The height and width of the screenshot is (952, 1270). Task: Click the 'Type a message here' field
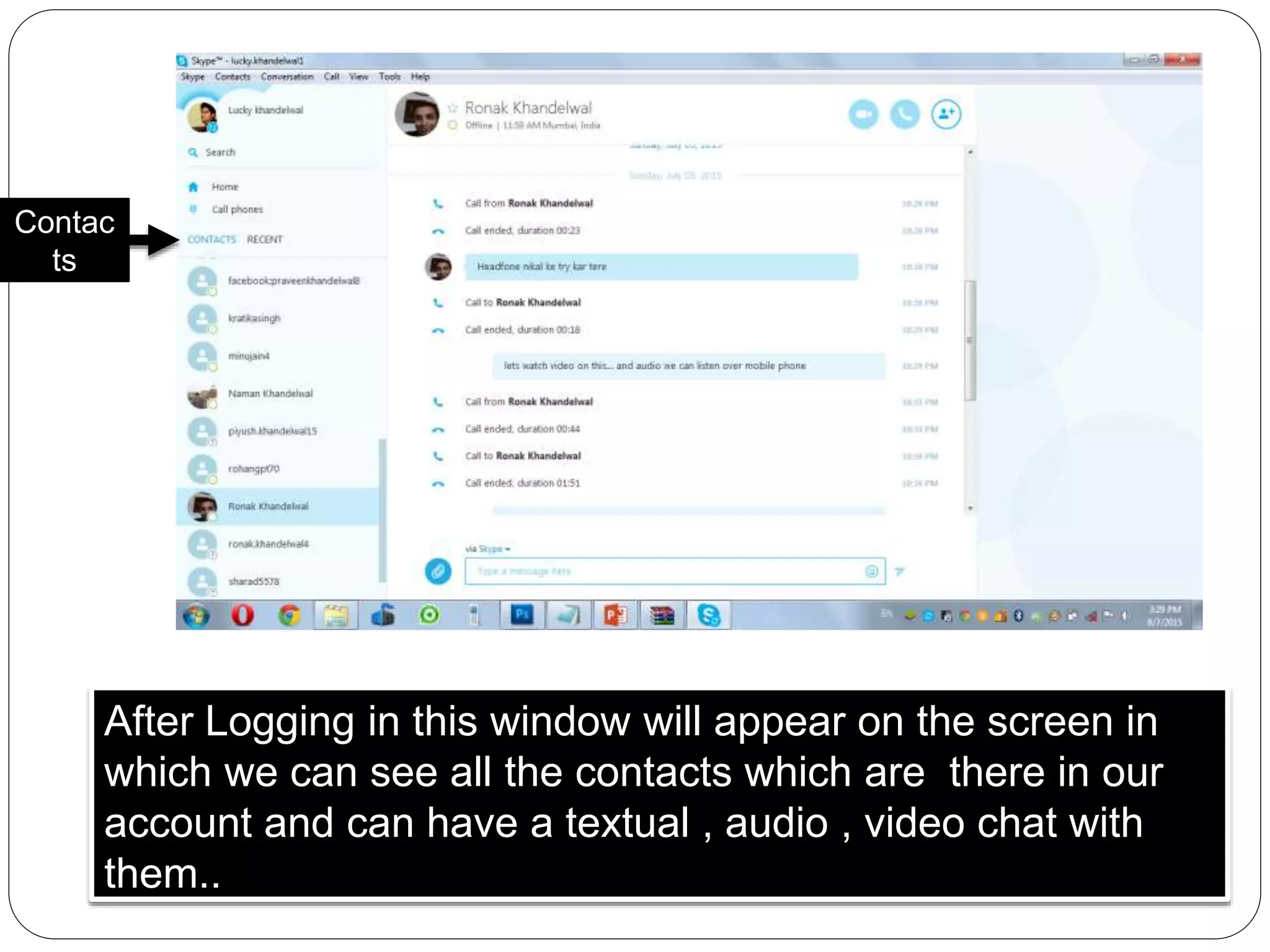[675, 571]
